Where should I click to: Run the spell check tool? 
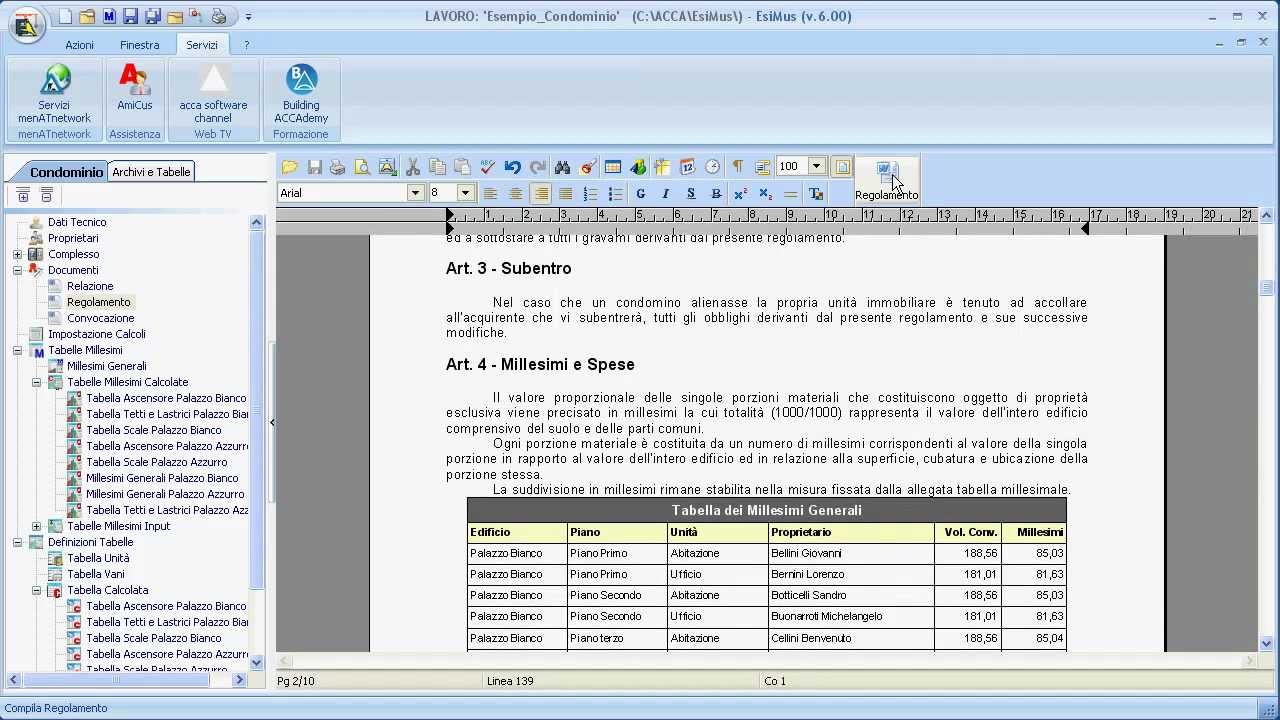tap(487, 167)
